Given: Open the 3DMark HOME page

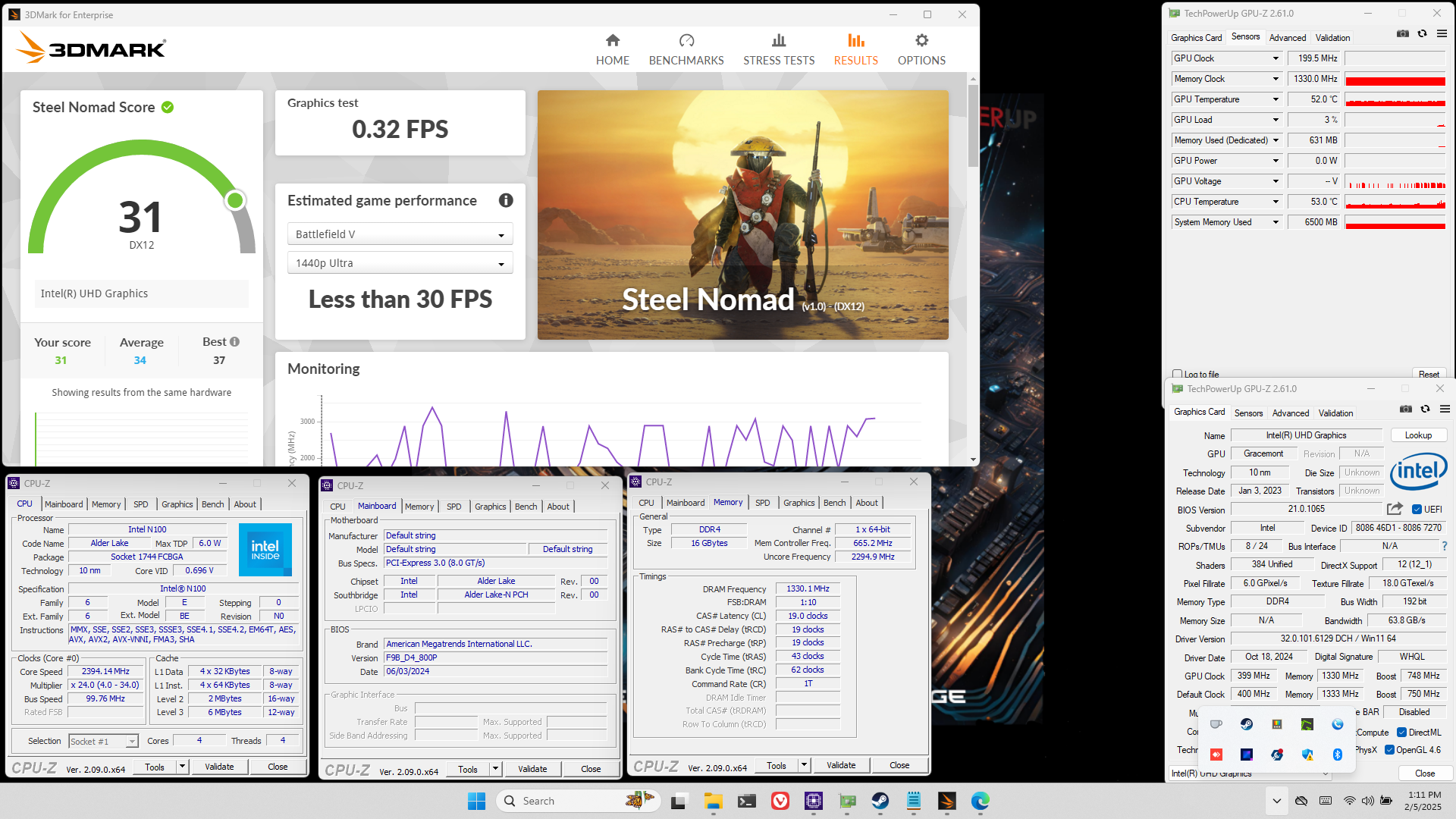Looking at the screenshot, I should [x=612, y=49].
